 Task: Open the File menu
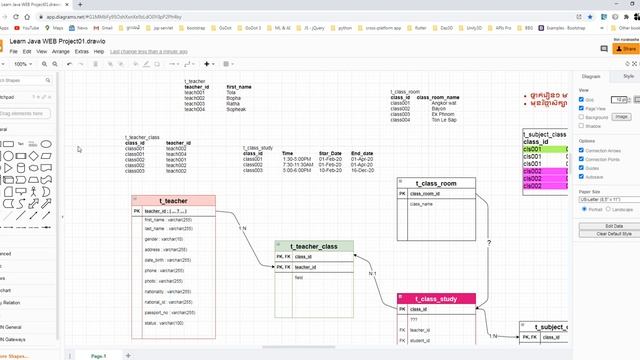[x=13, y=52]
